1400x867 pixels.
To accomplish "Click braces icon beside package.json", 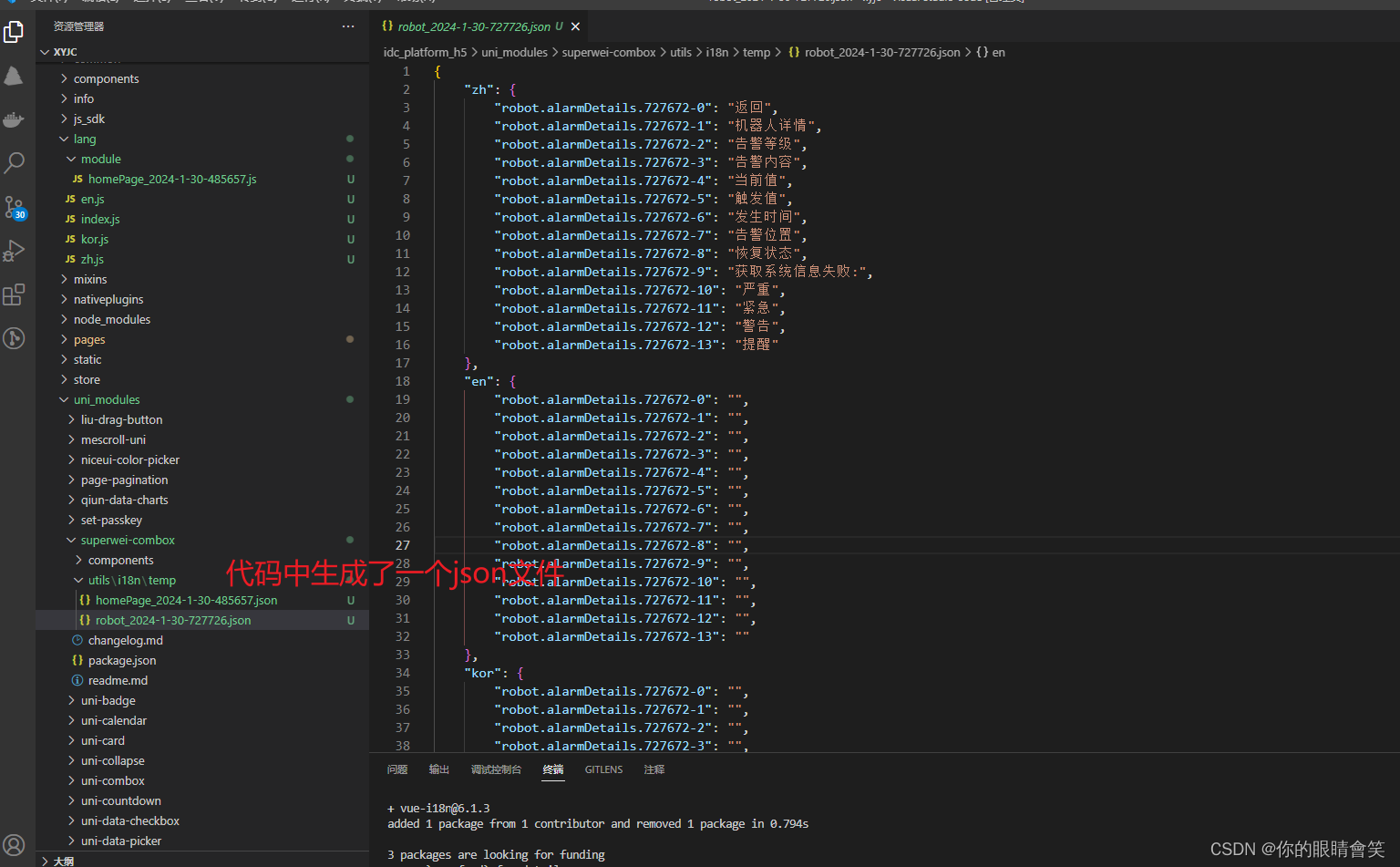I will point(77,660).
